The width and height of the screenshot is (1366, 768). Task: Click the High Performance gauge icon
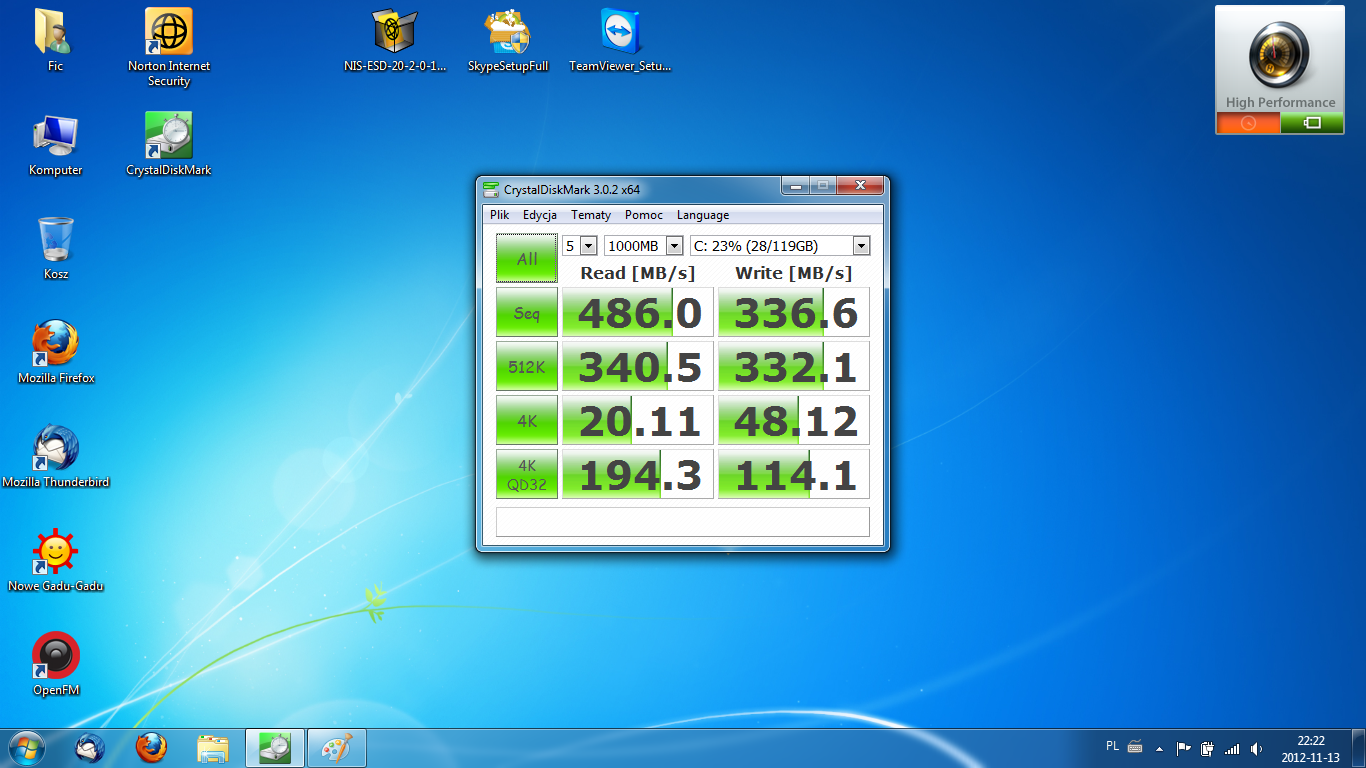[x=1280, y=52]
